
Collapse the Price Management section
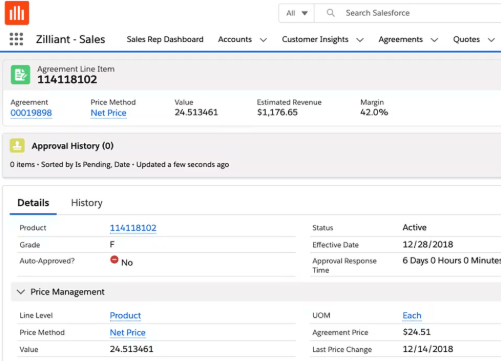pyautogui.click(x=21, y=292)
